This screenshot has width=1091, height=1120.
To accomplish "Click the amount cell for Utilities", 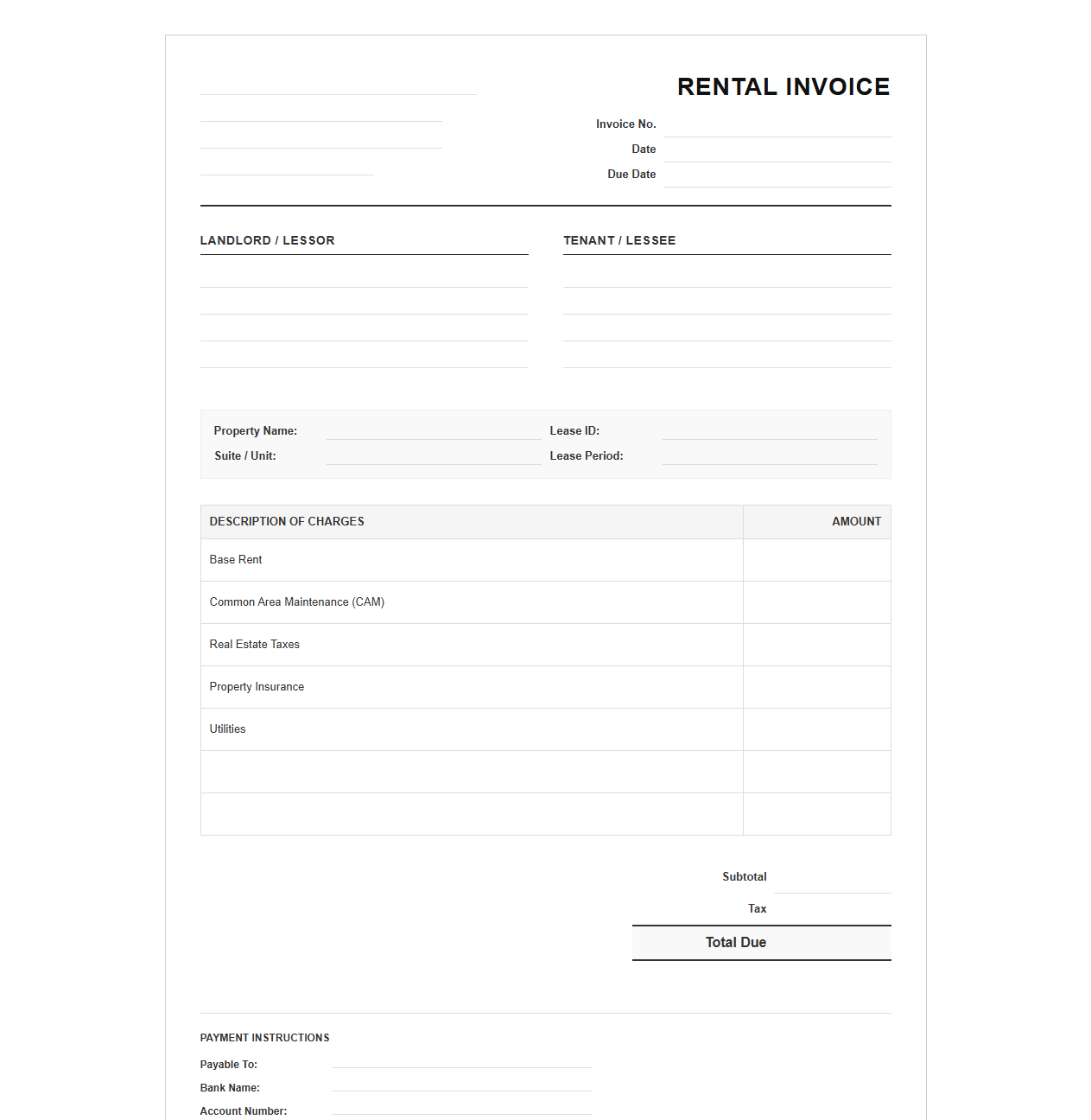I will point(817,729).
